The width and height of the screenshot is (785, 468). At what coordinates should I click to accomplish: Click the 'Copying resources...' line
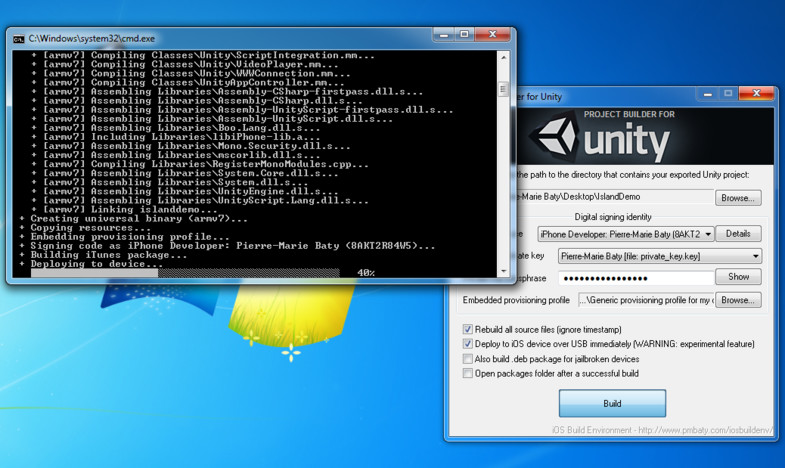point(90,228)
